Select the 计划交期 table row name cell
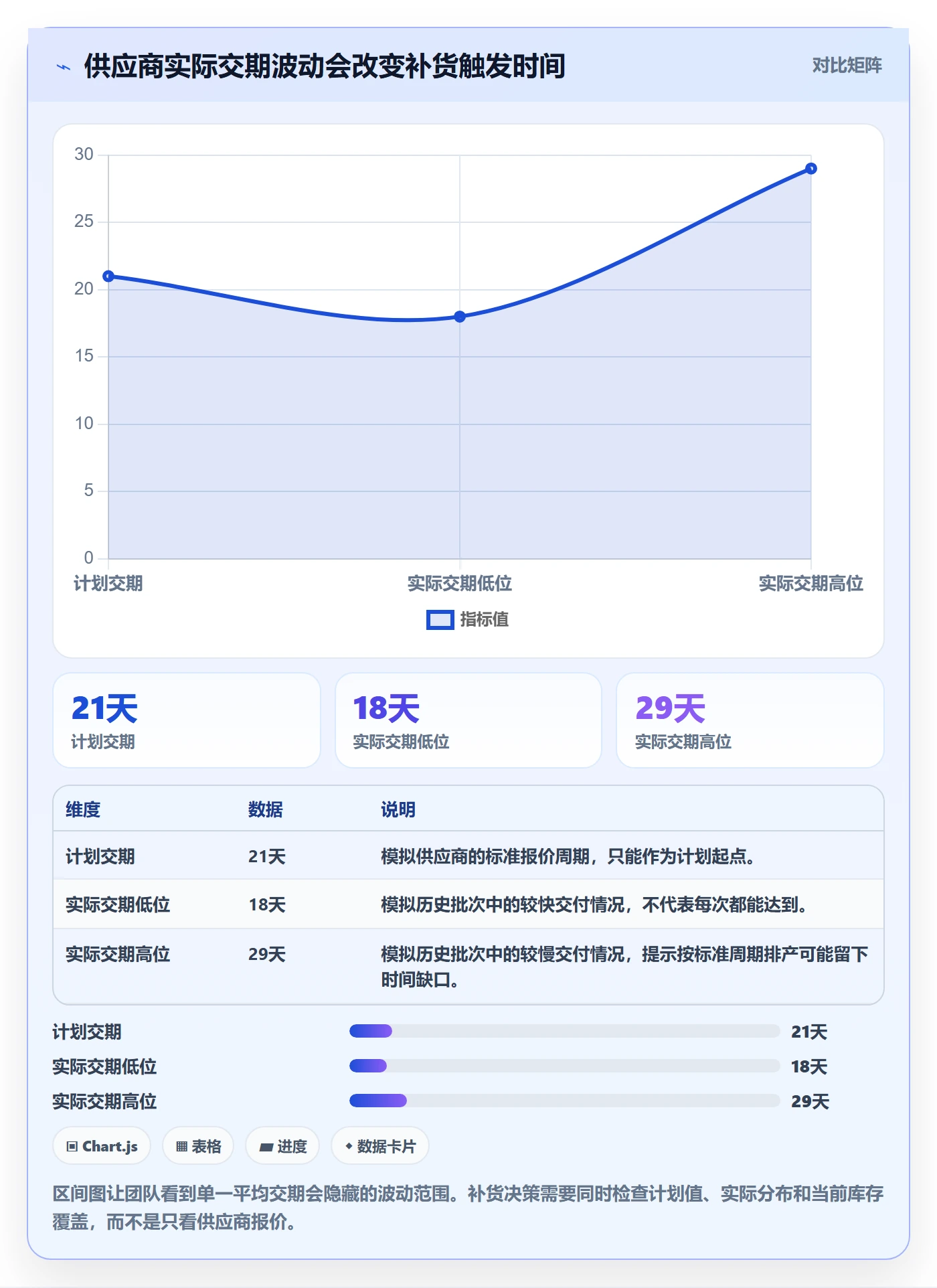The height and width of the screenshot is (1288, 937). pyautogui.click(x=100, y=856)
